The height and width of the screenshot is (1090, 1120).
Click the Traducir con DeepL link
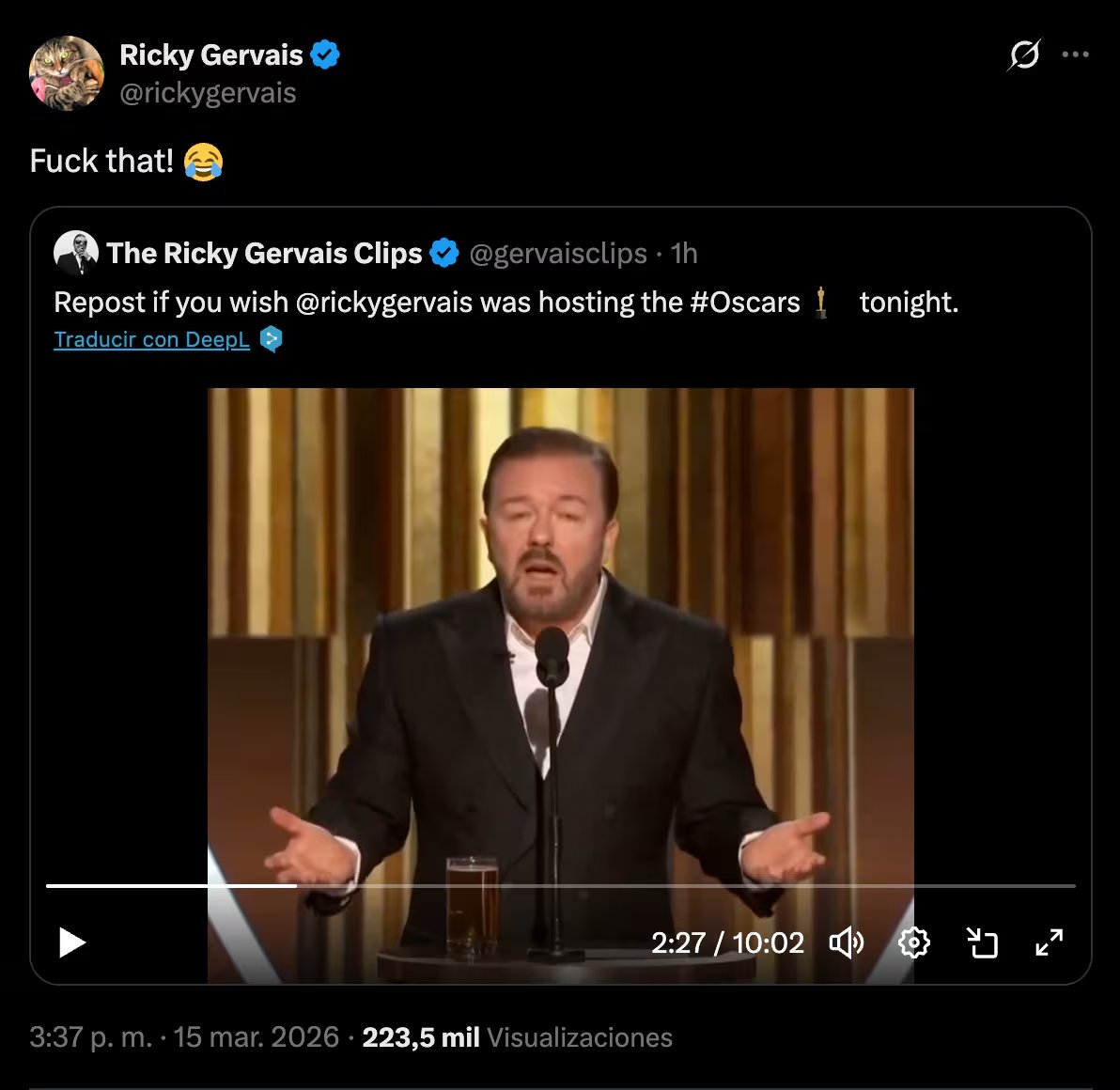(151, 339)
